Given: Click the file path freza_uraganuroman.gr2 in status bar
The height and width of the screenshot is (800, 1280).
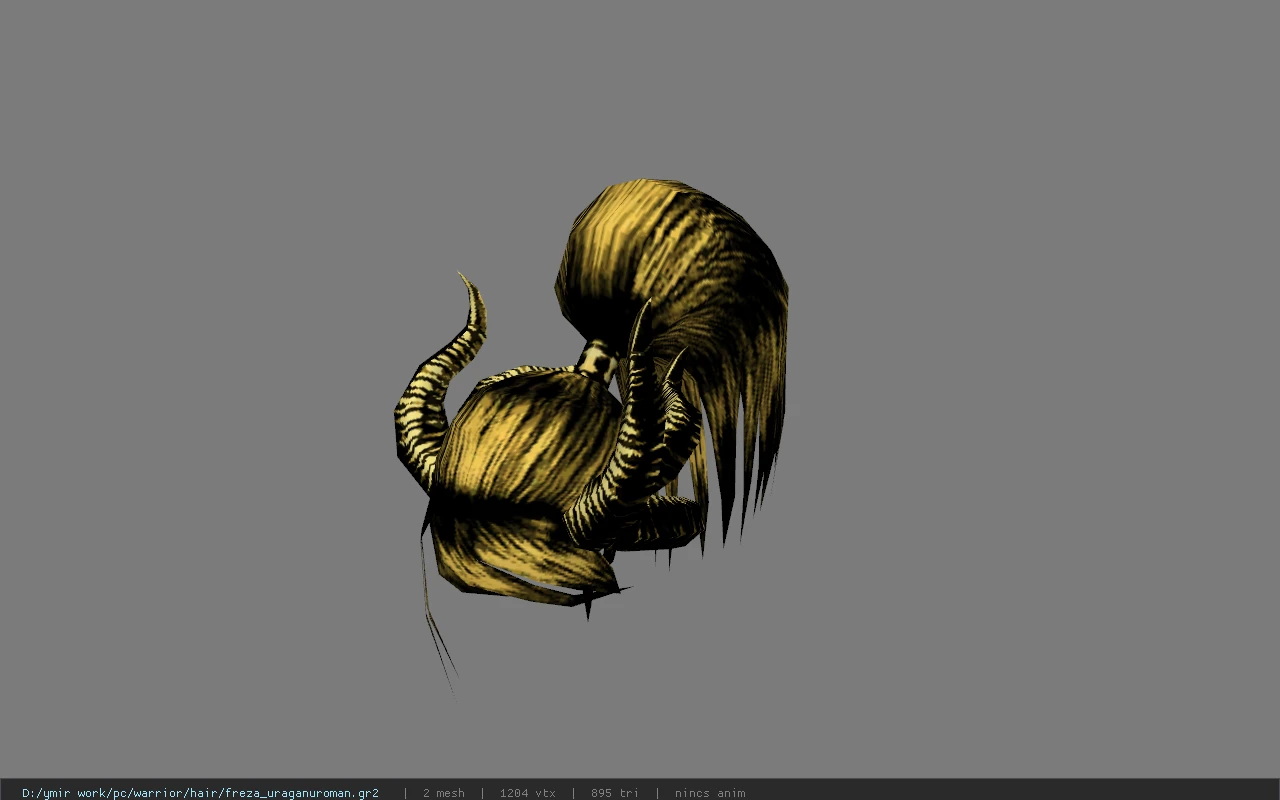Looking at the screenshot, I should click(200, 793).
